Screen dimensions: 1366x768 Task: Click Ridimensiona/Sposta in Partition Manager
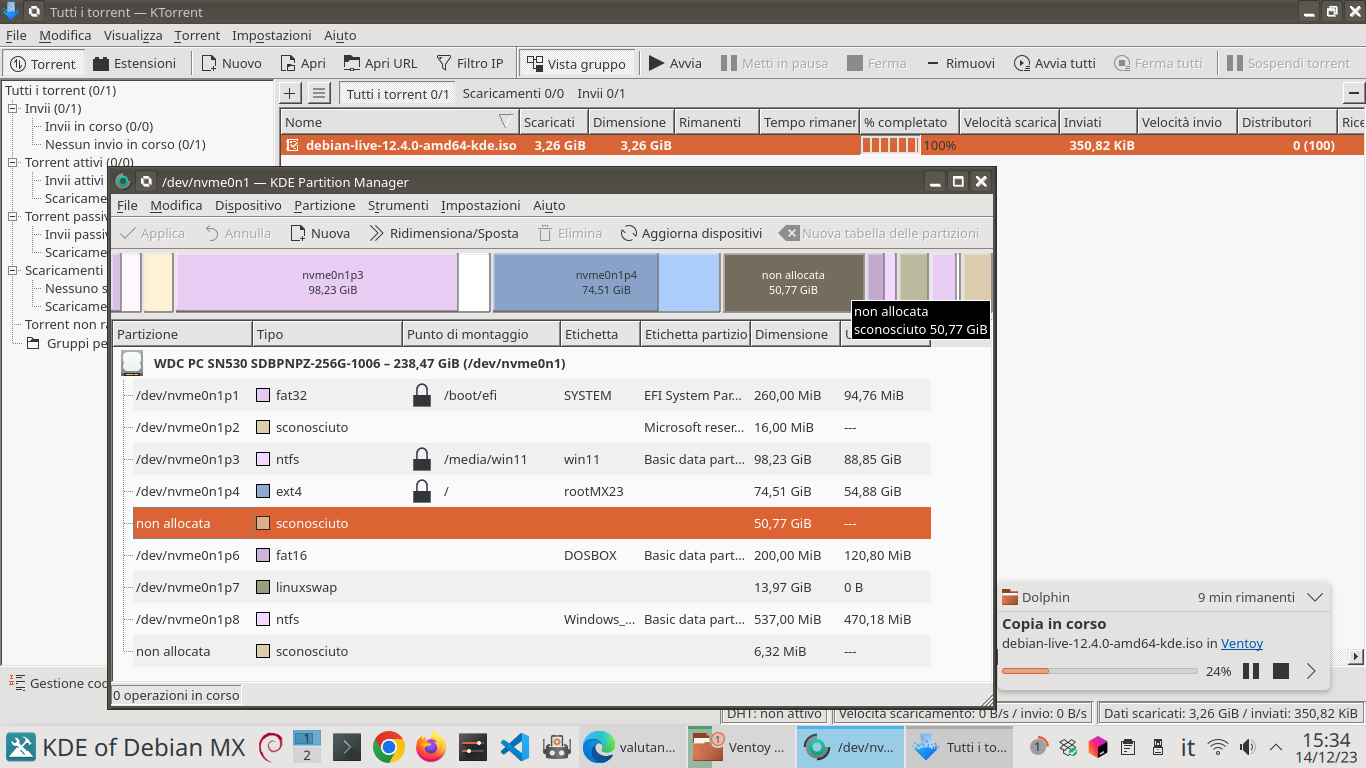(x=444, y=233)
